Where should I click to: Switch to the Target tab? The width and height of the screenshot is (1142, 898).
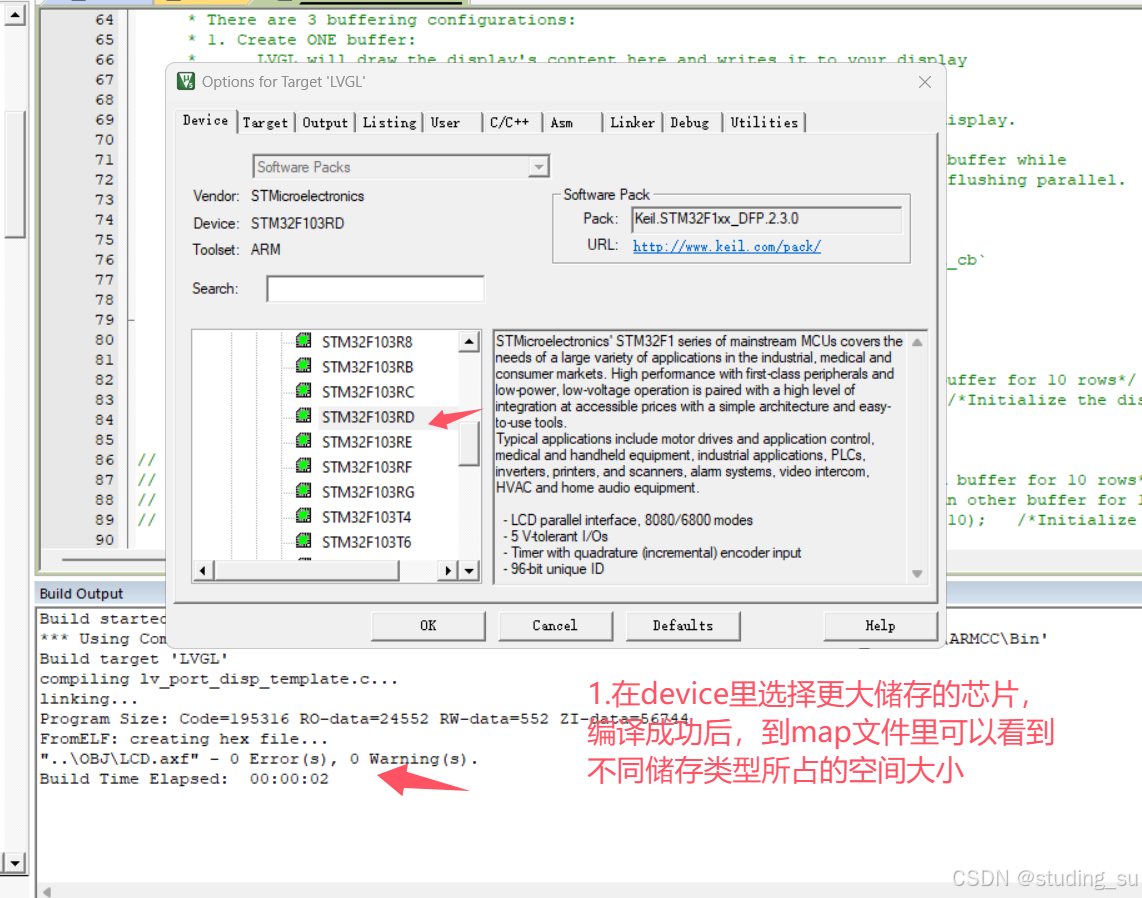pos(265,122)
